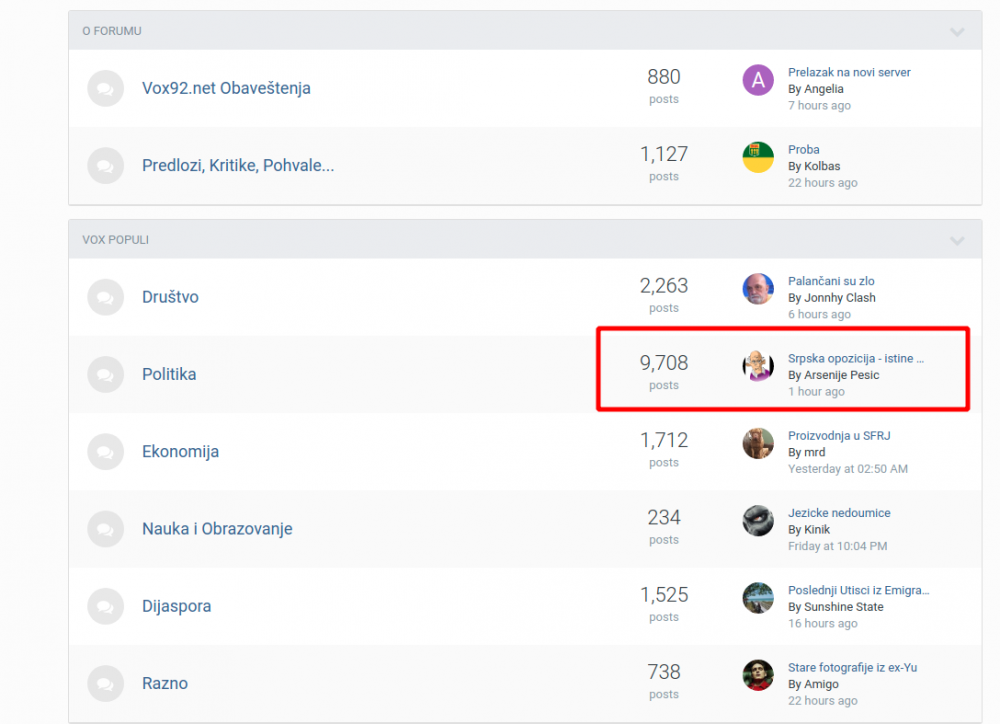
Task: Open latest topic 'Srpska opozicija - istine'
Action: [855, 358]
